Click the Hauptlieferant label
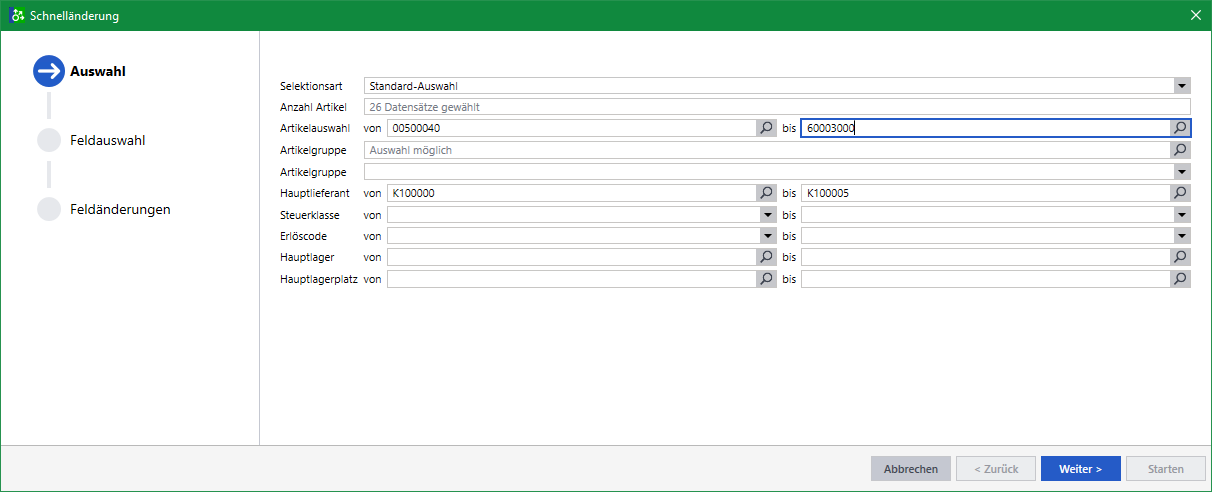 (x=314, y=193)
